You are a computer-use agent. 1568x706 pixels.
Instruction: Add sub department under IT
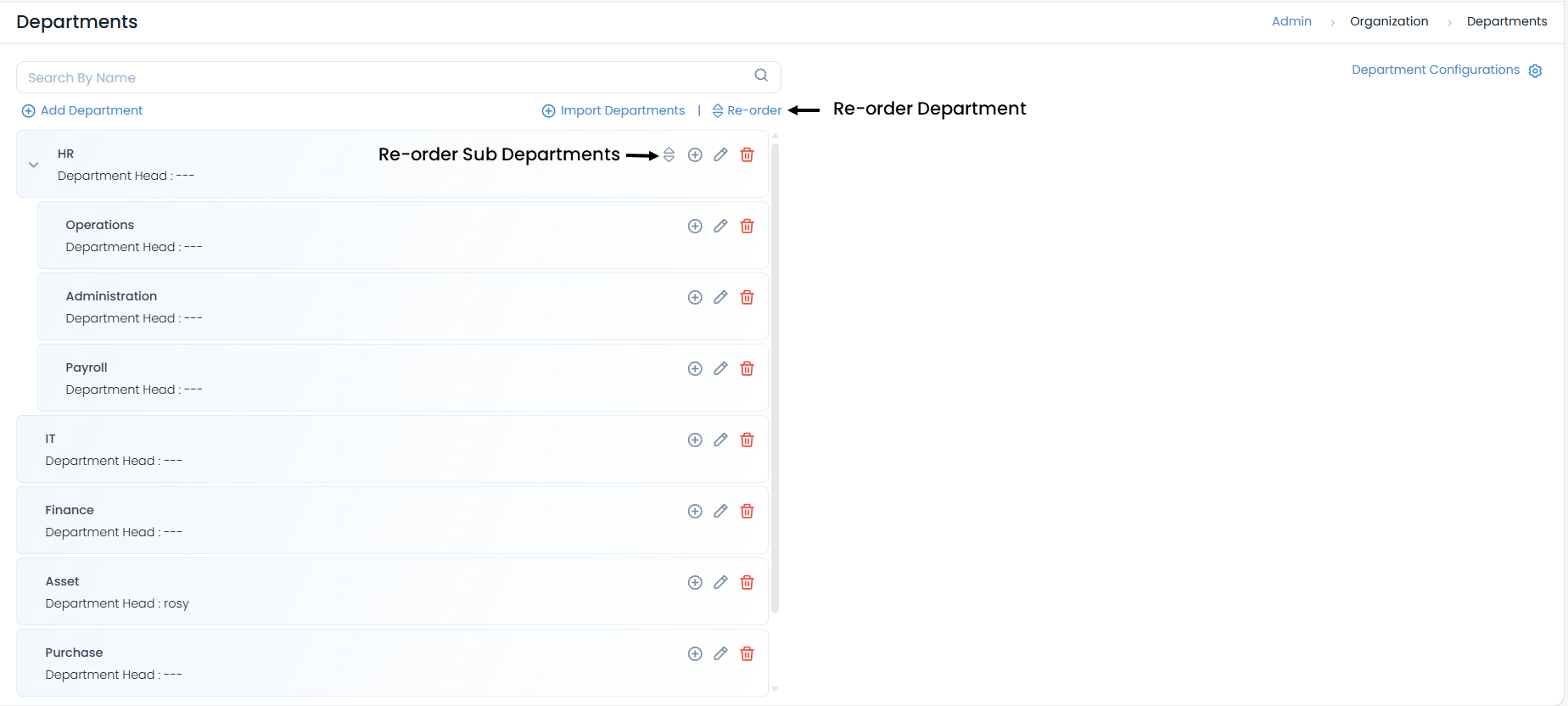click(x=695, y=440)
